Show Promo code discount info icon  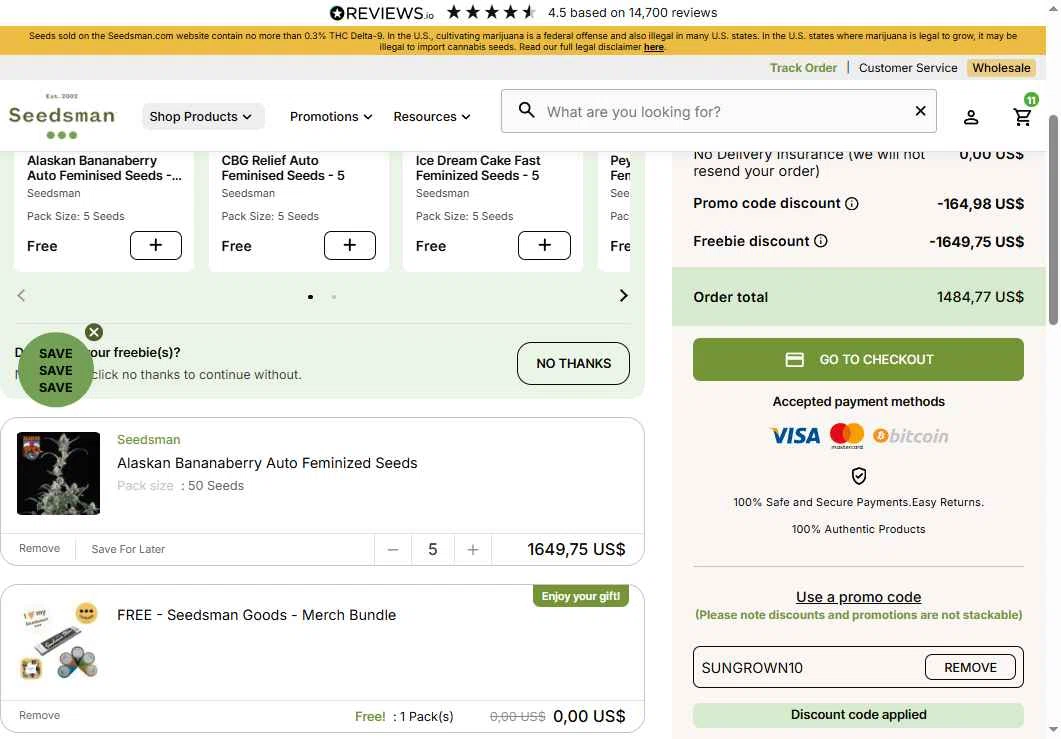852,204
